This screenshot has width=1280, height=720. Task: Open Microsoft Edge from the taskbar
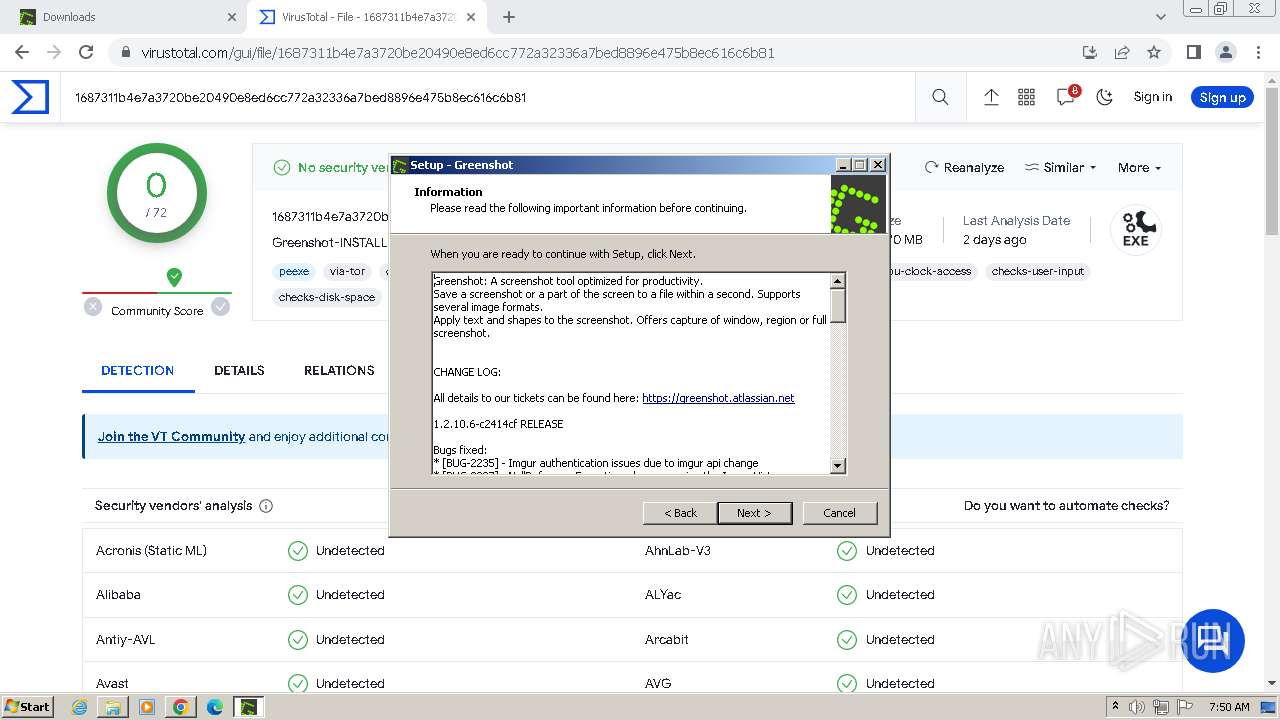point(214,707)
